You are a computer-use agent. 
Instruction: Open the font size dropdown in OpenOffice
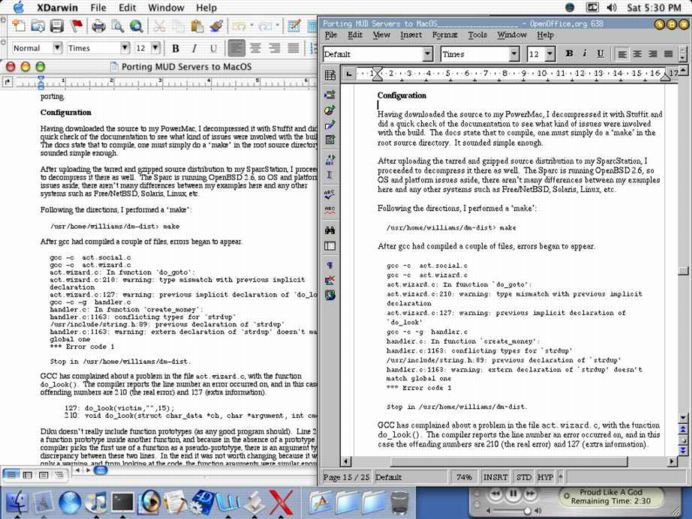(x=550, y=54)
